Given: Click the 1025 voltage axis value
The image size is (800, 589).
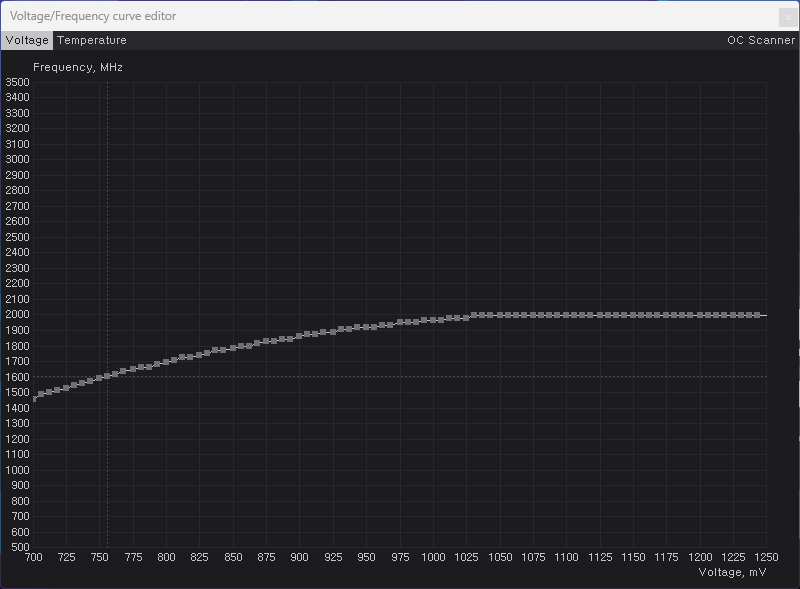Looking at the screenshot, I should (466, 557).
